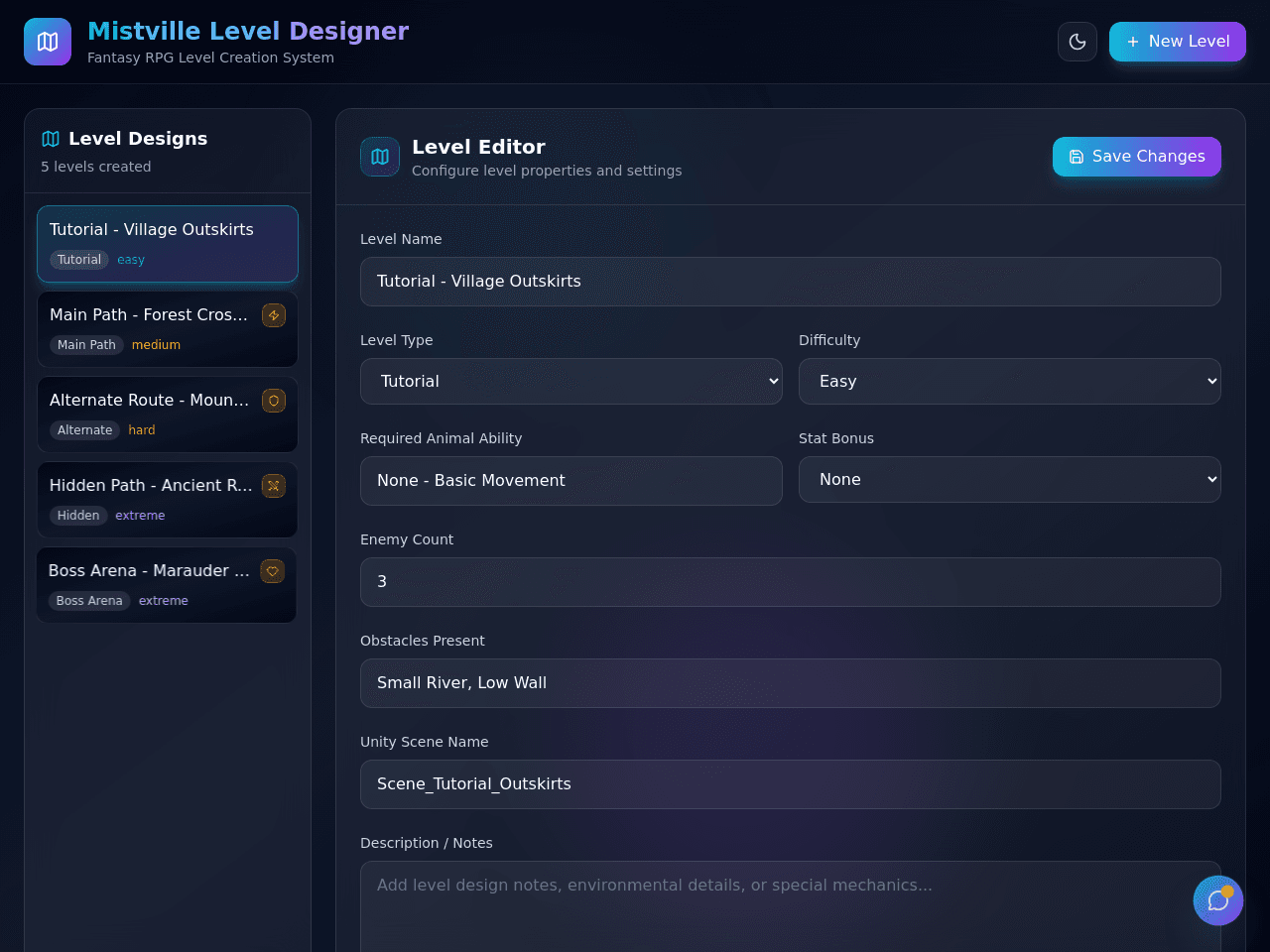Click into the Enemy Count field
The width and height of the screenshot is (1270, 952).
pyautogui.click(x=791, y=582)
